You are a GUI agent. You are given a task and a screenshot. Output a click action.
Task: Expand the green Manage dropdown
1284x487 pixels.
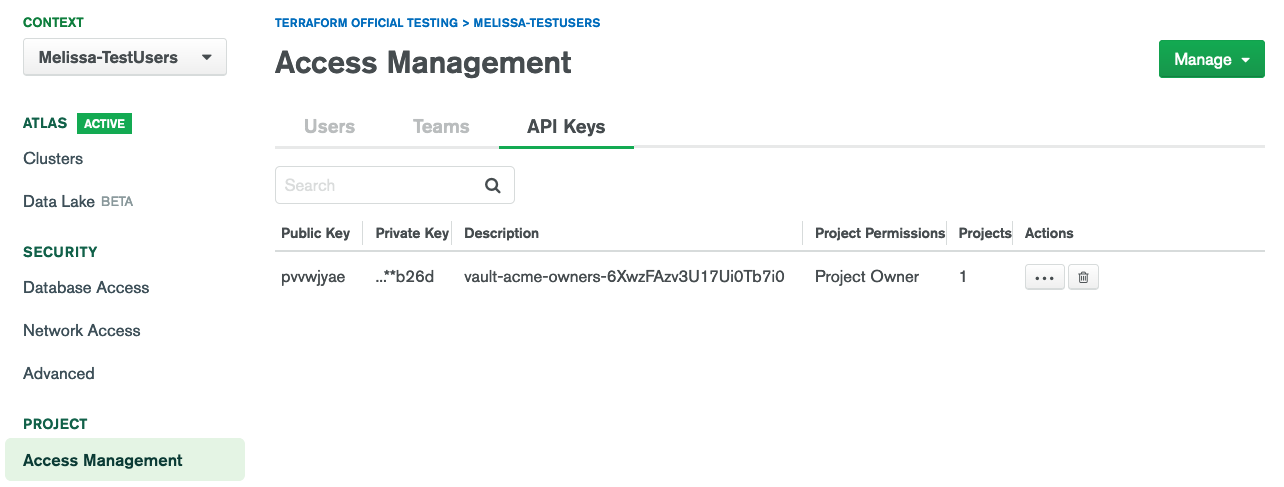[1211, 59]
